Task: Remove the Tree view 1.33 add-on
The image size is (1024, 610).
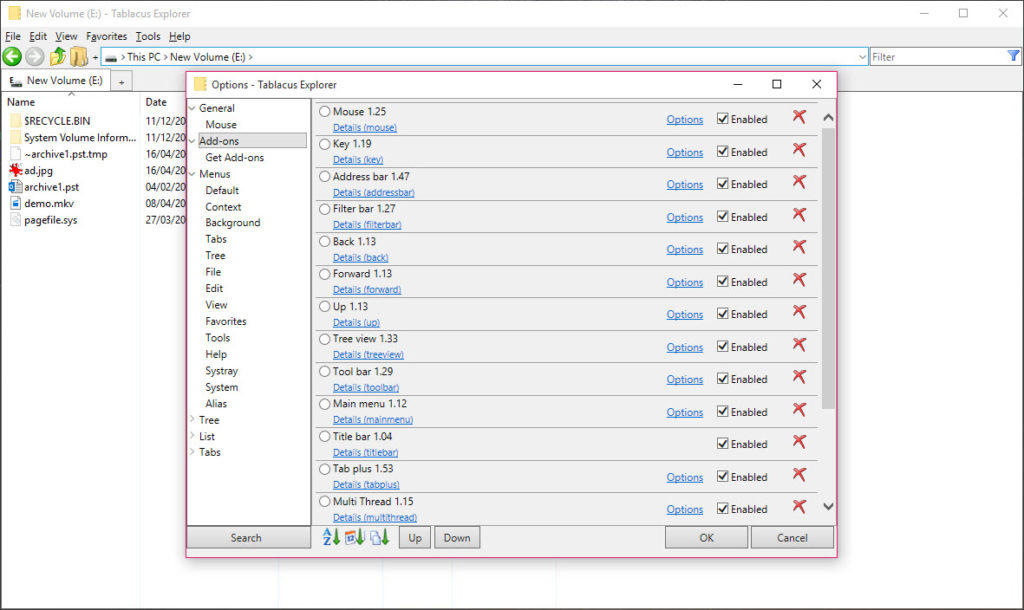Action: (799, 345)
